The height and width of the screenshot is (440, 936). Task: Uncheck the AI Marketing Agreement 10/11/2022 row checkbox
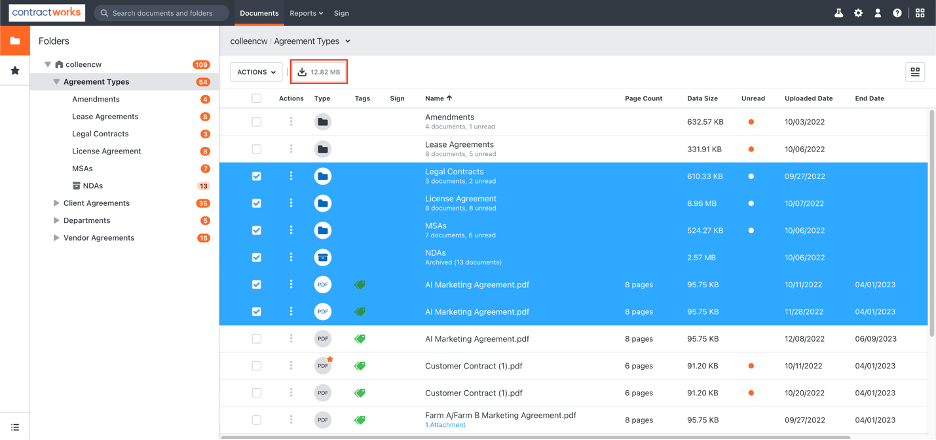click(257, 284)
